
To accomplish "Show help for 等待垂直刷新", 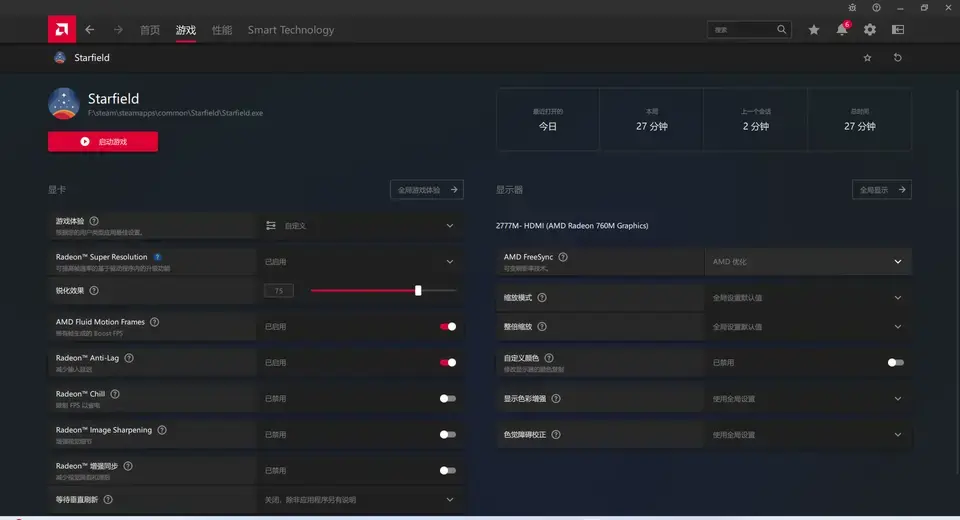I will coord(108,499).
